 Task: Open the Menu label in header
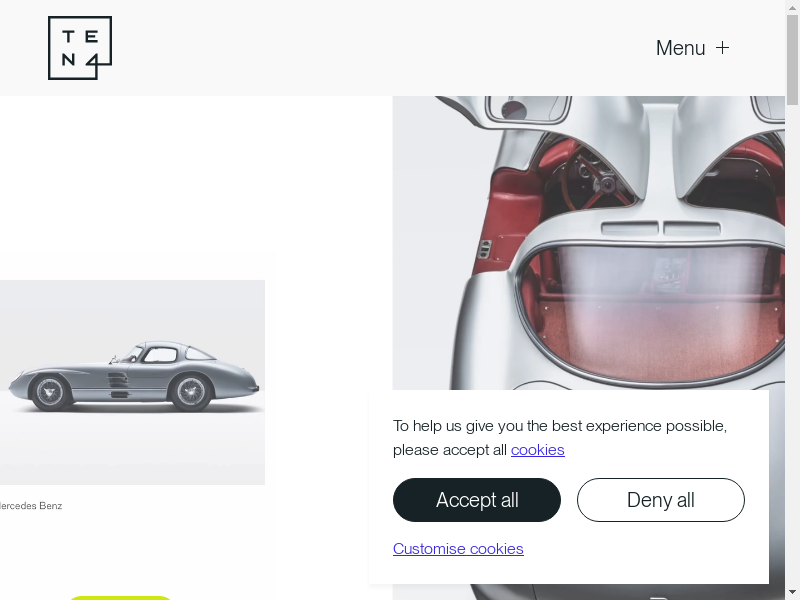point(680,48)
